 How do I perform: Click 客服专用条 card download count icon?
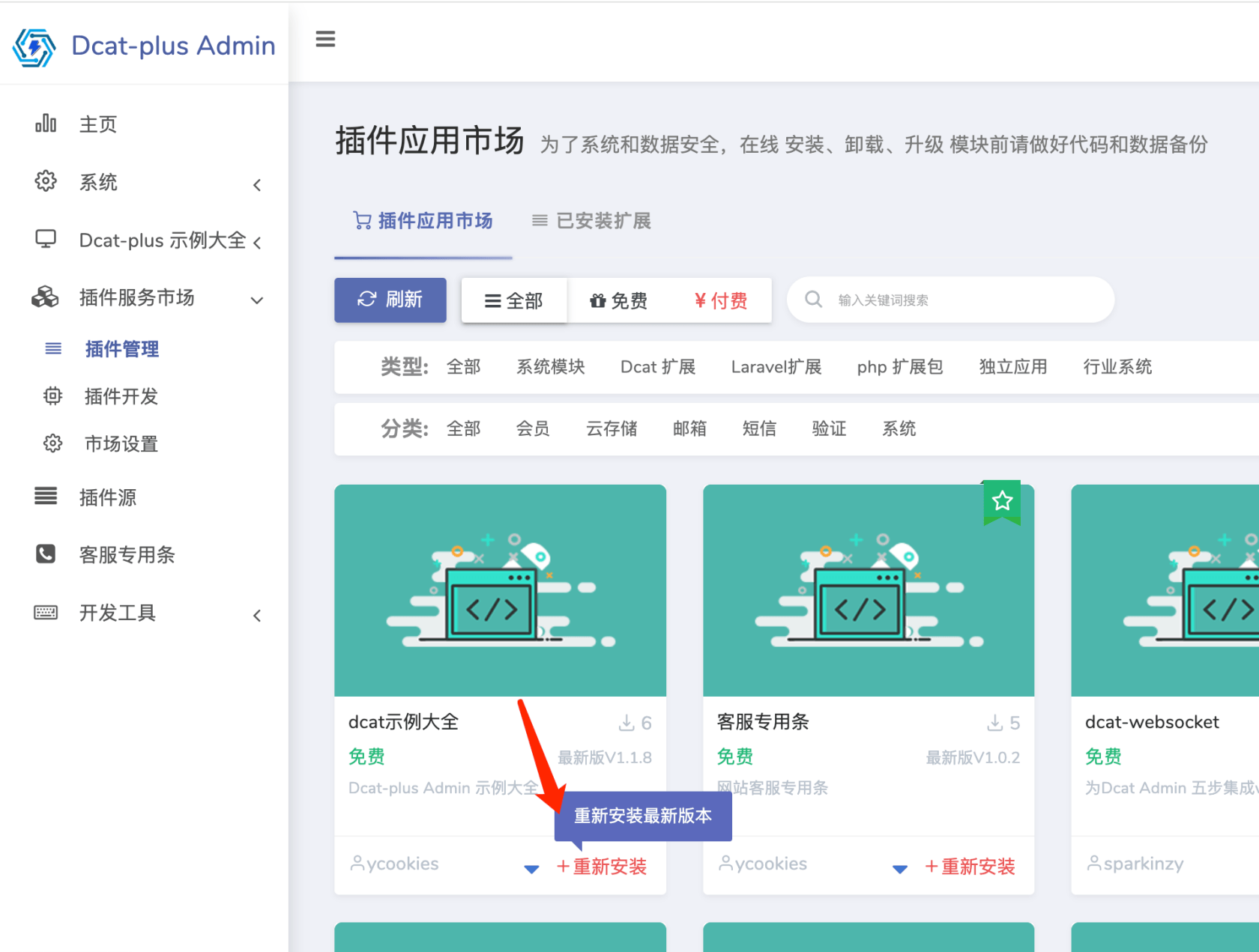click(995, 723)
